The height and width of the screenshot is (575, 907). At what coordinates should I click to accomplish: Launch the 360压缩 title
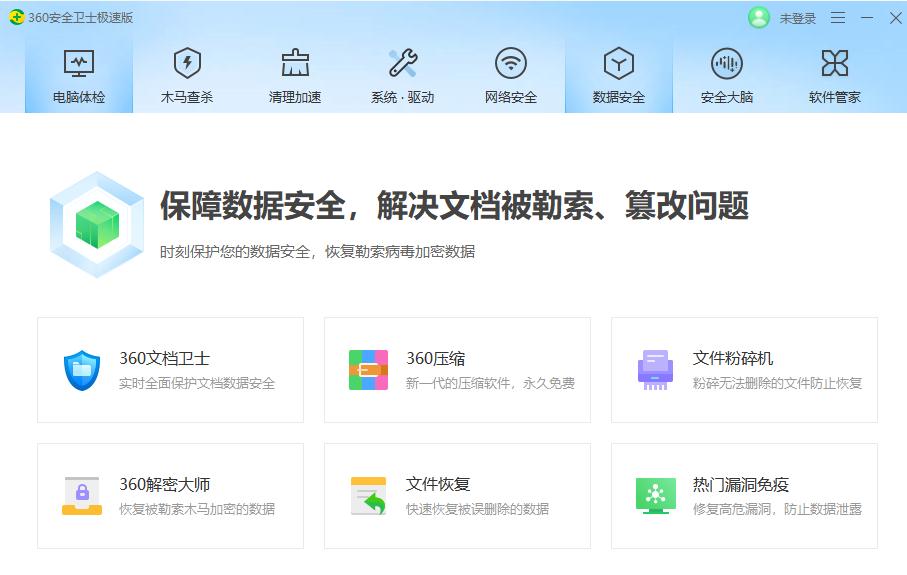pyautogui.click(x=436, y=358)
